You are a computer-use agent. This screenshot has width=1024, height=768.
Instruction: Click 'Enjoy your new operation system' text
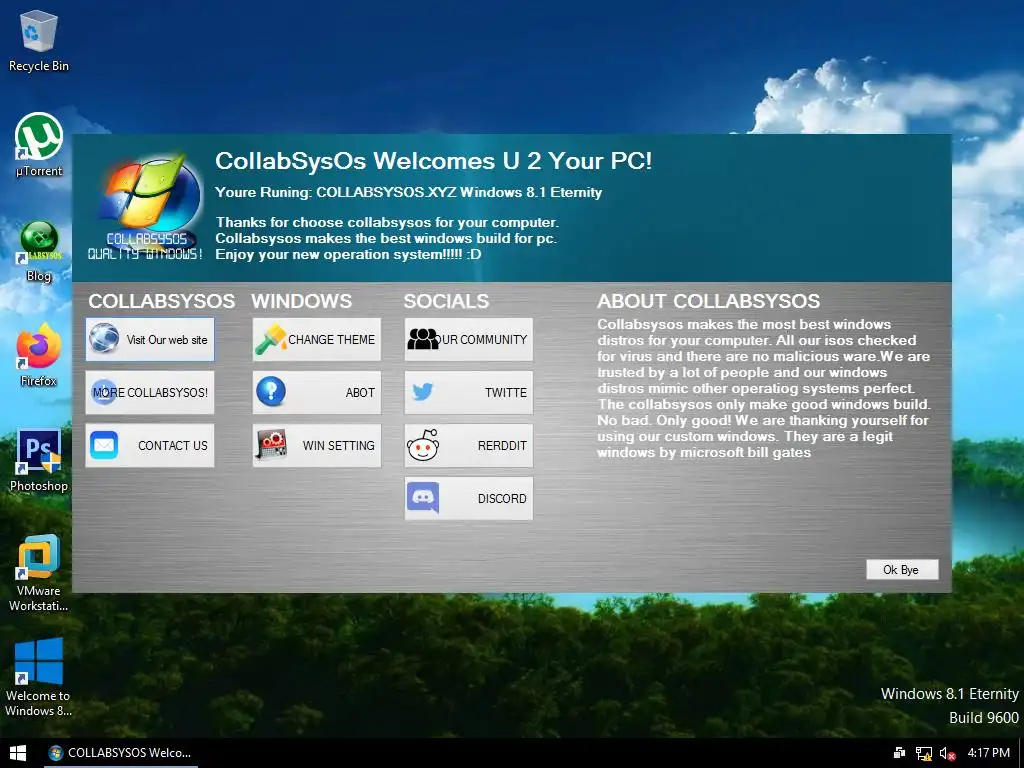pyautogui.click(x=348, y=255)
